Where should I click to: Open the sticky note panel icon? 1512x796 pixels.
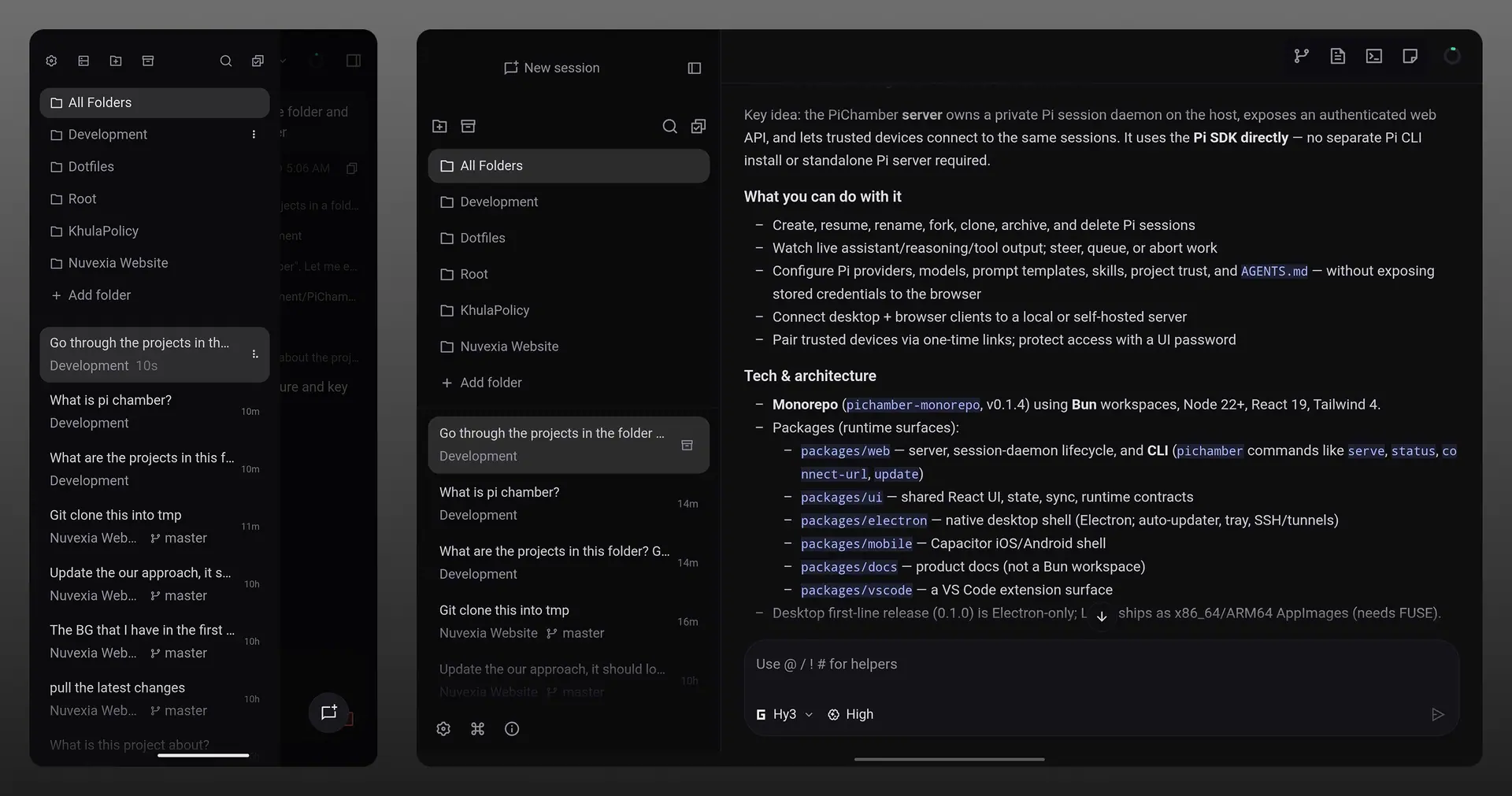(x=1410, y=56)
